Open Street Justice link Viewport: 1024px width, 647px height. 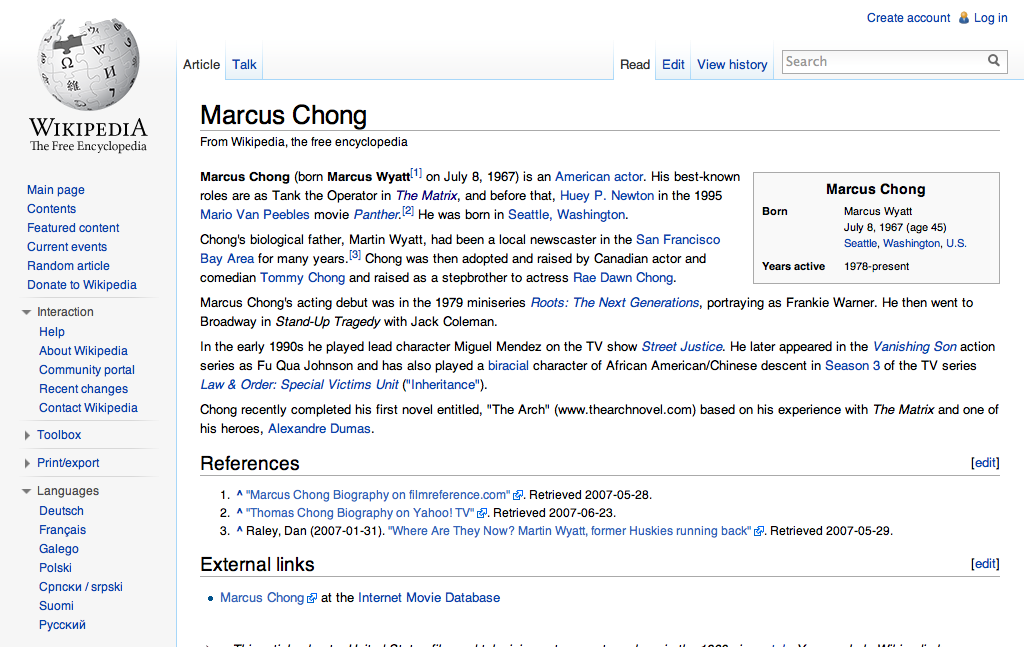(x=682, y=346)
